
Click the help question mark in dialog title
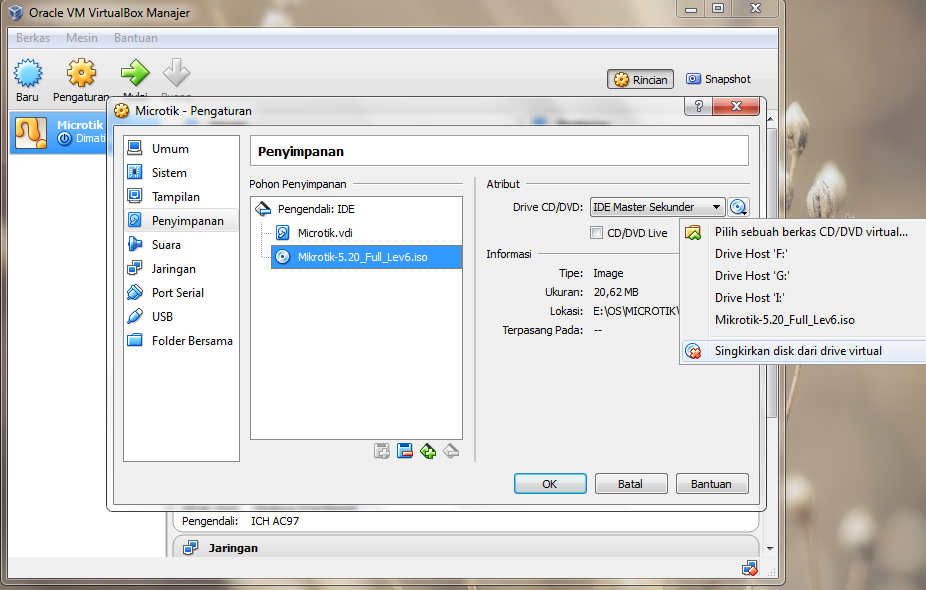[699, 106]
